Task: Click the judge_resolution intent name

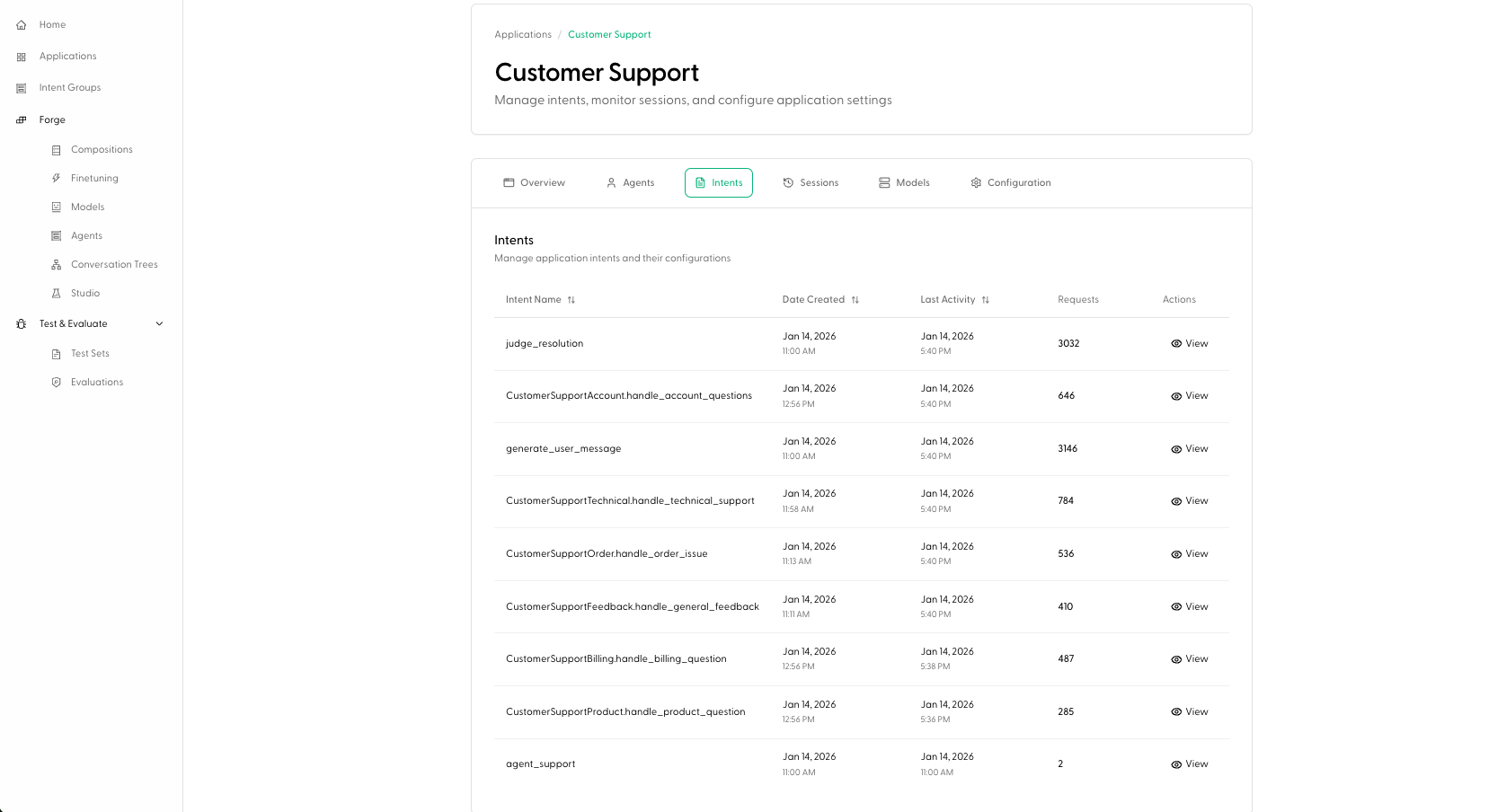Action: [545, 344]
